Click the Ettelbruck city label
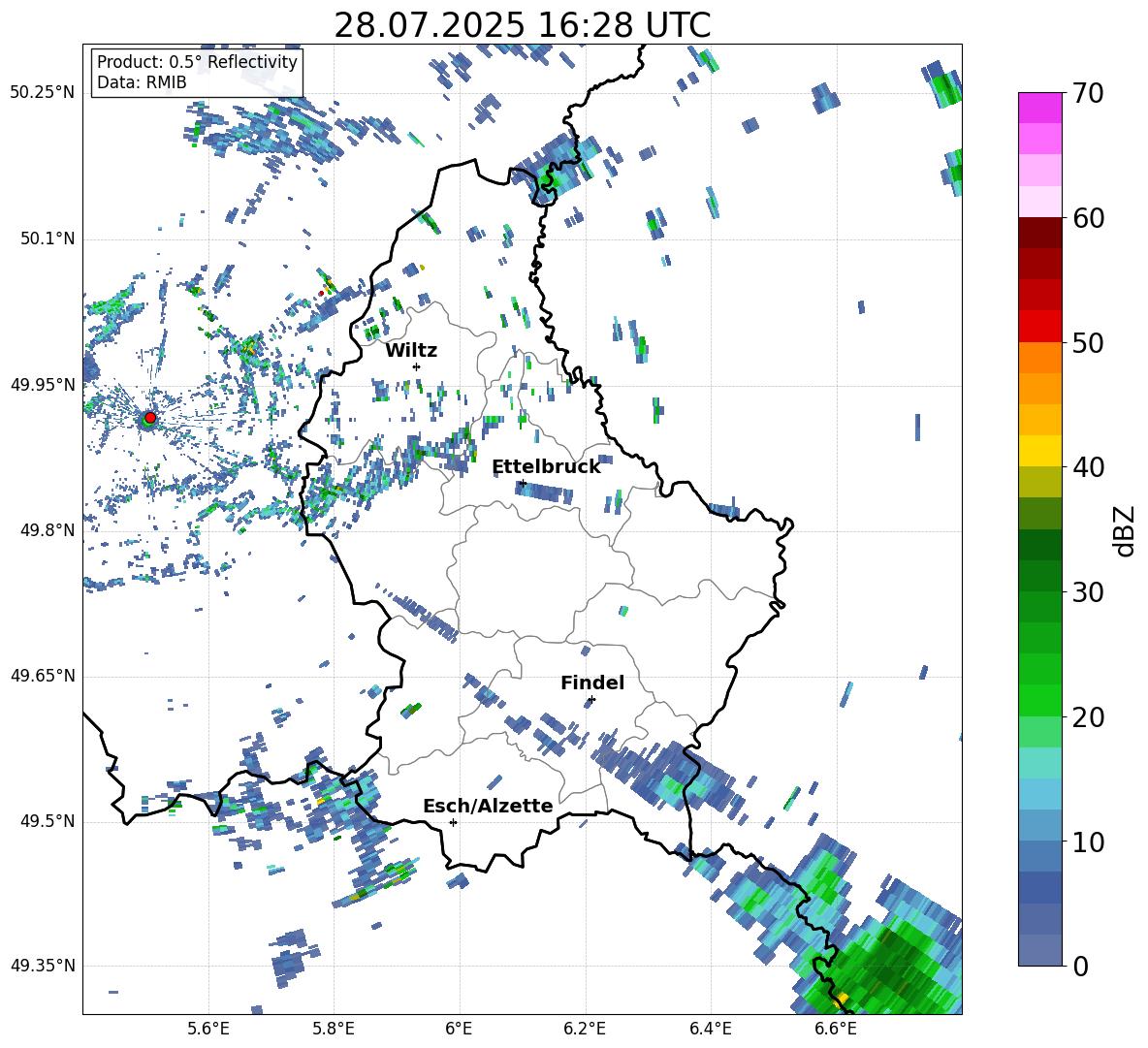This screenshot has width=1148, height=1048. tap(546, 467)
